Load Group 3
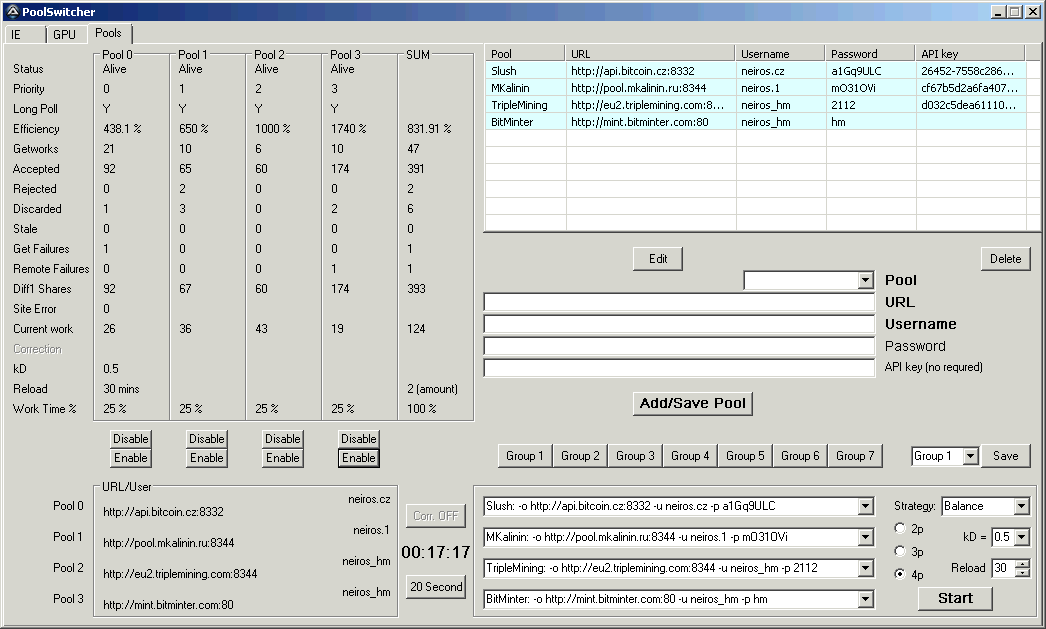 635,456
